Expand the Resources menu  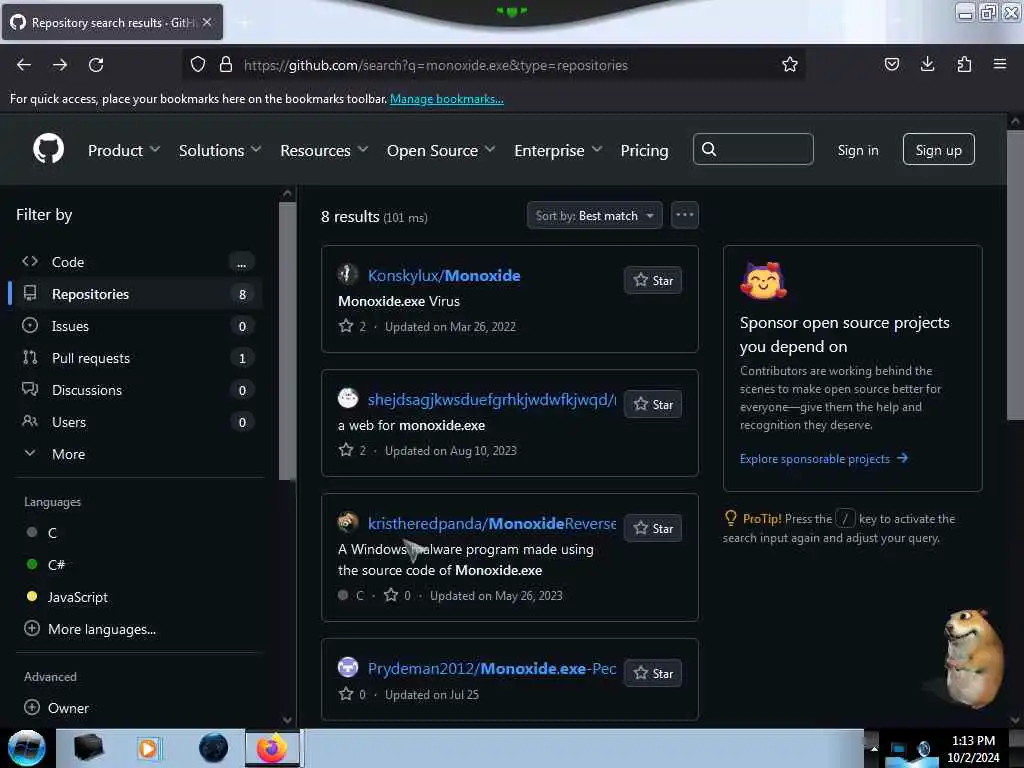coord(324,151)
